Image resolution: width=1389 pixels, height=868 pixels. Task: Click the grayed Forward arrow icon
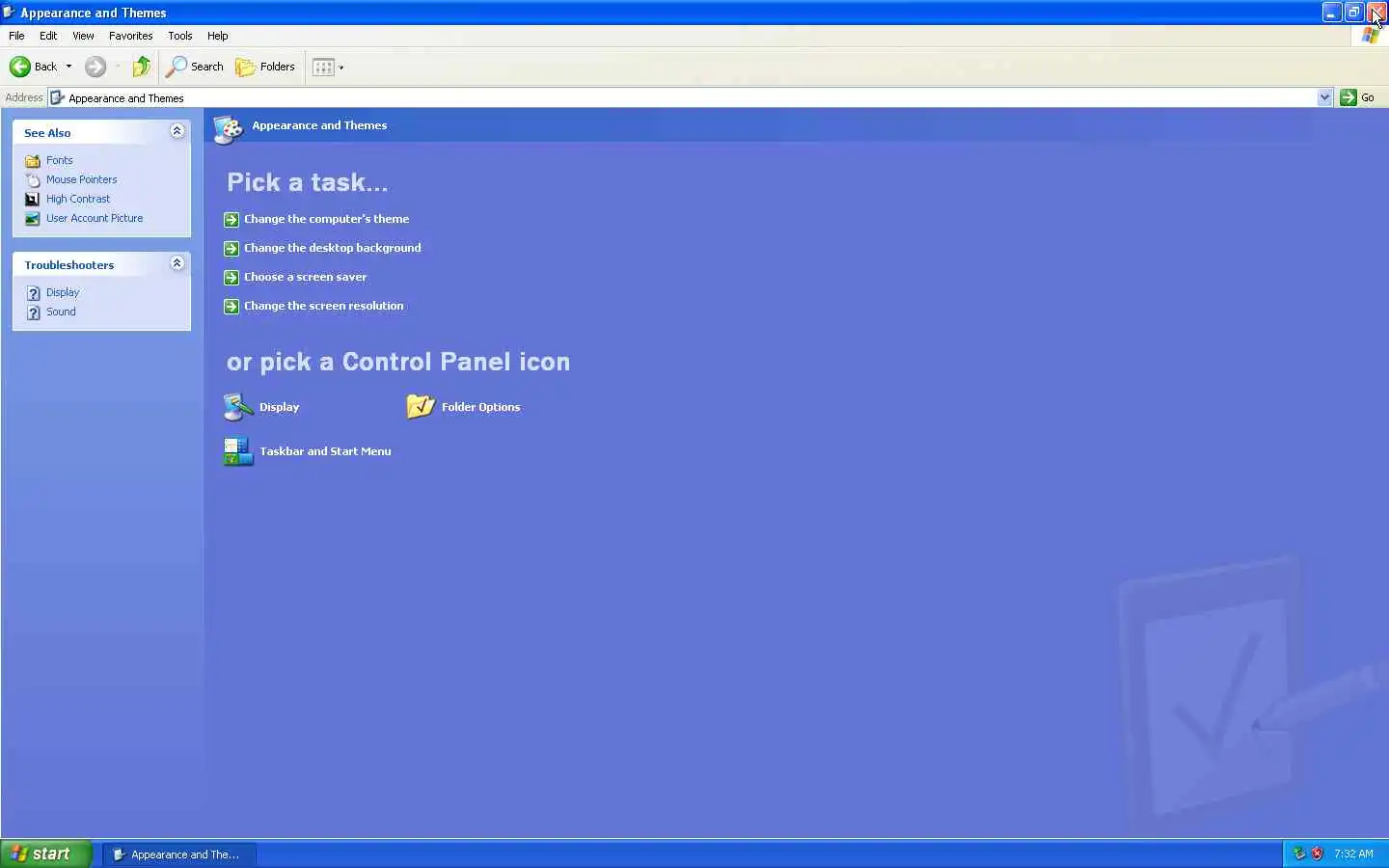pos(95,67)
